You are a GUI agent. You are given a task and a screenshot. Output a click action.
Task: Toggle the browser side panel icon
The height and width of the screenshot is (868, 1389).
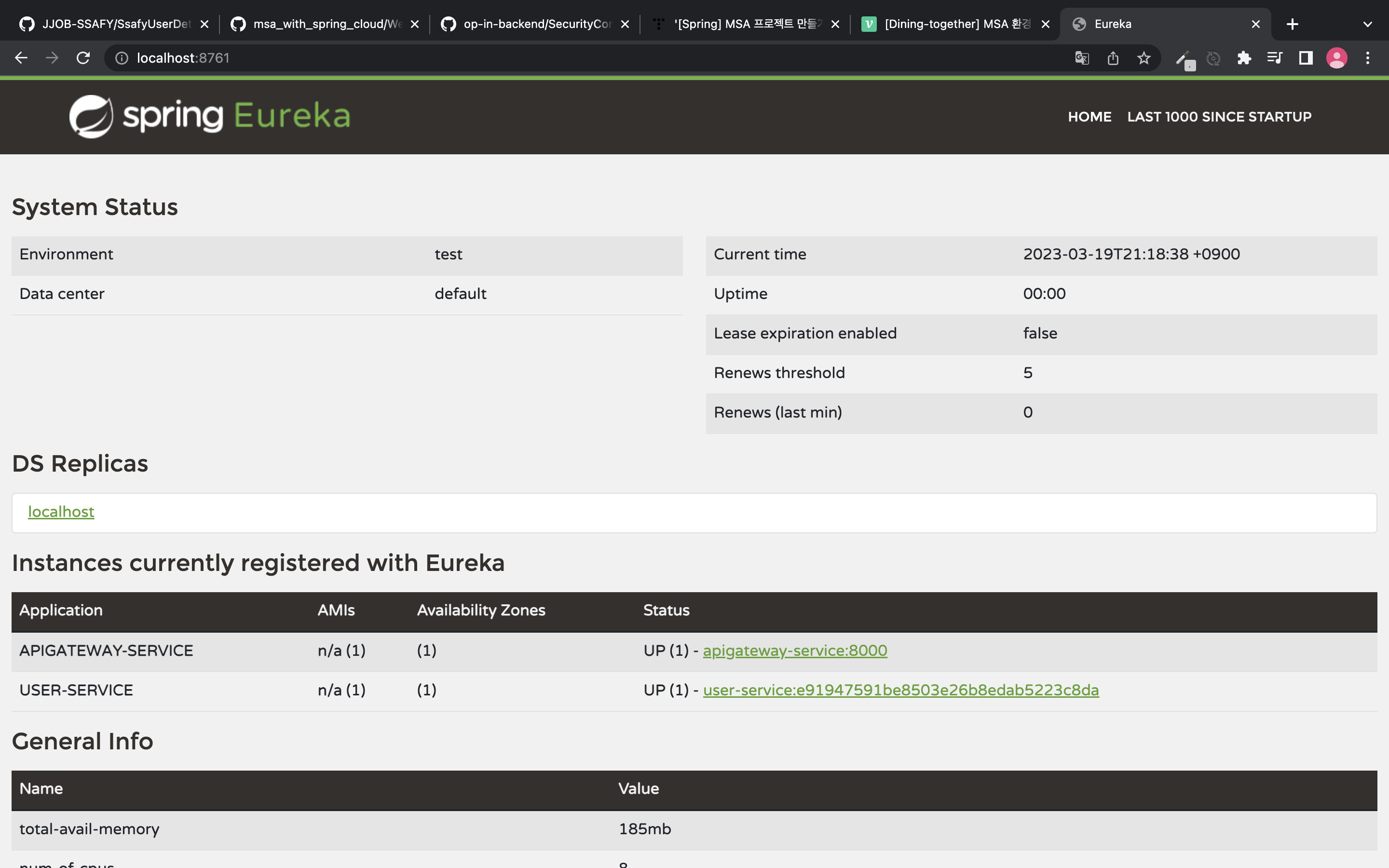(1306, 58)
